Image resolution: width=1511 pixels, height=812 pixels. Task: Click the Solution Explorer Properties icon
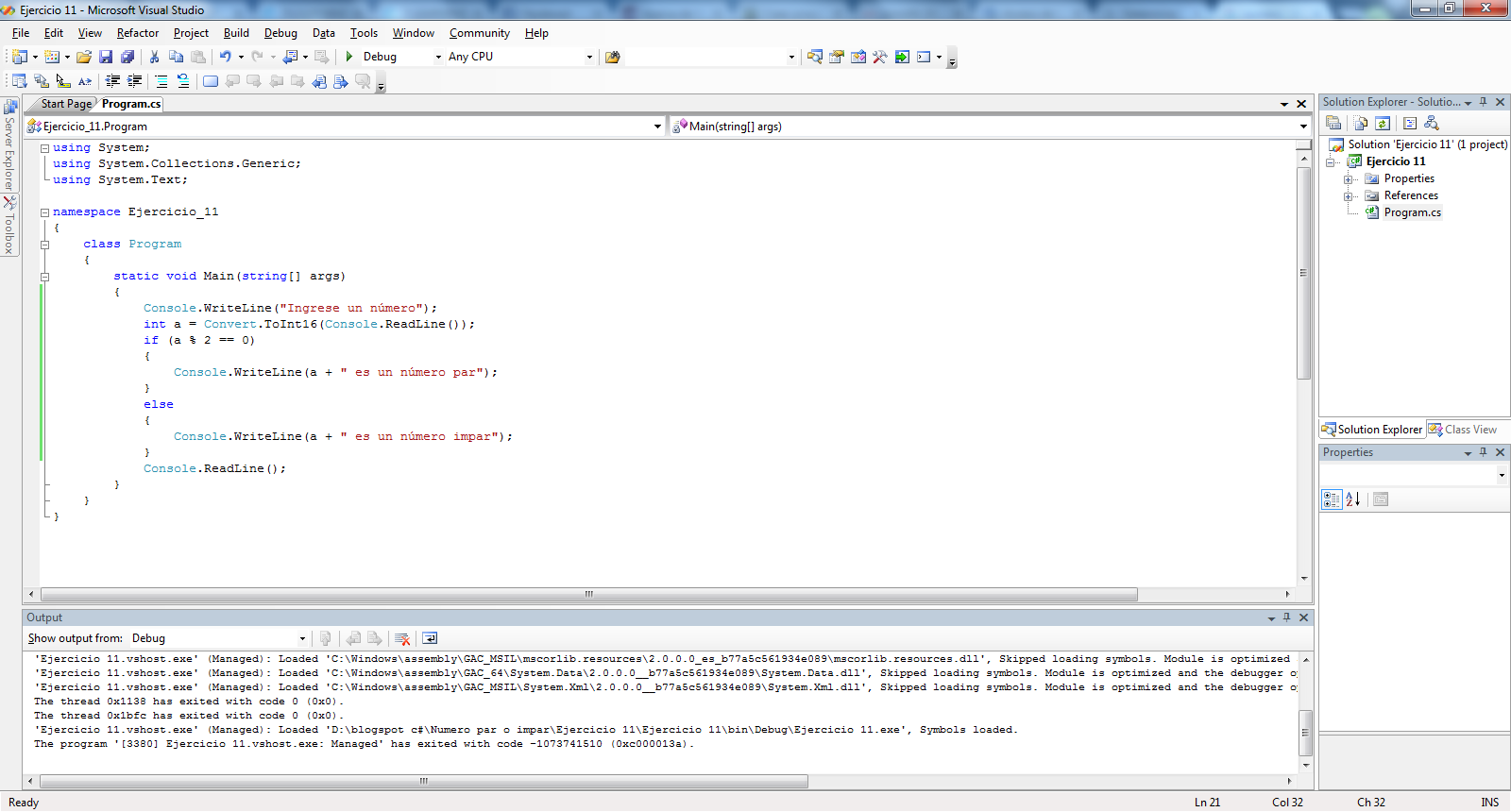1333,123
